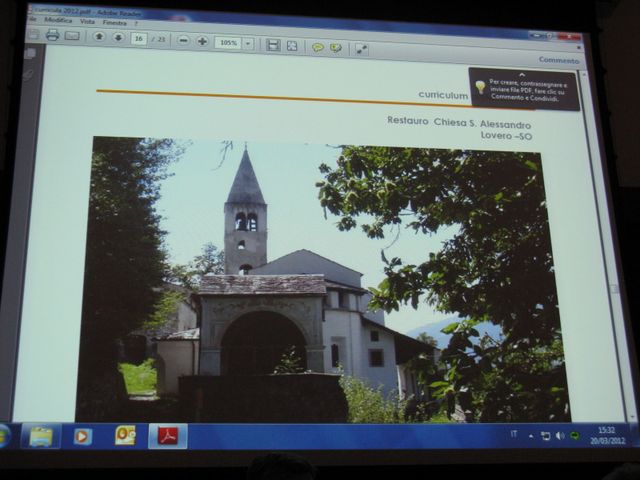Click the 'curriculum' header text
Viewport: 640px width, 480px height.
(443, 95)
